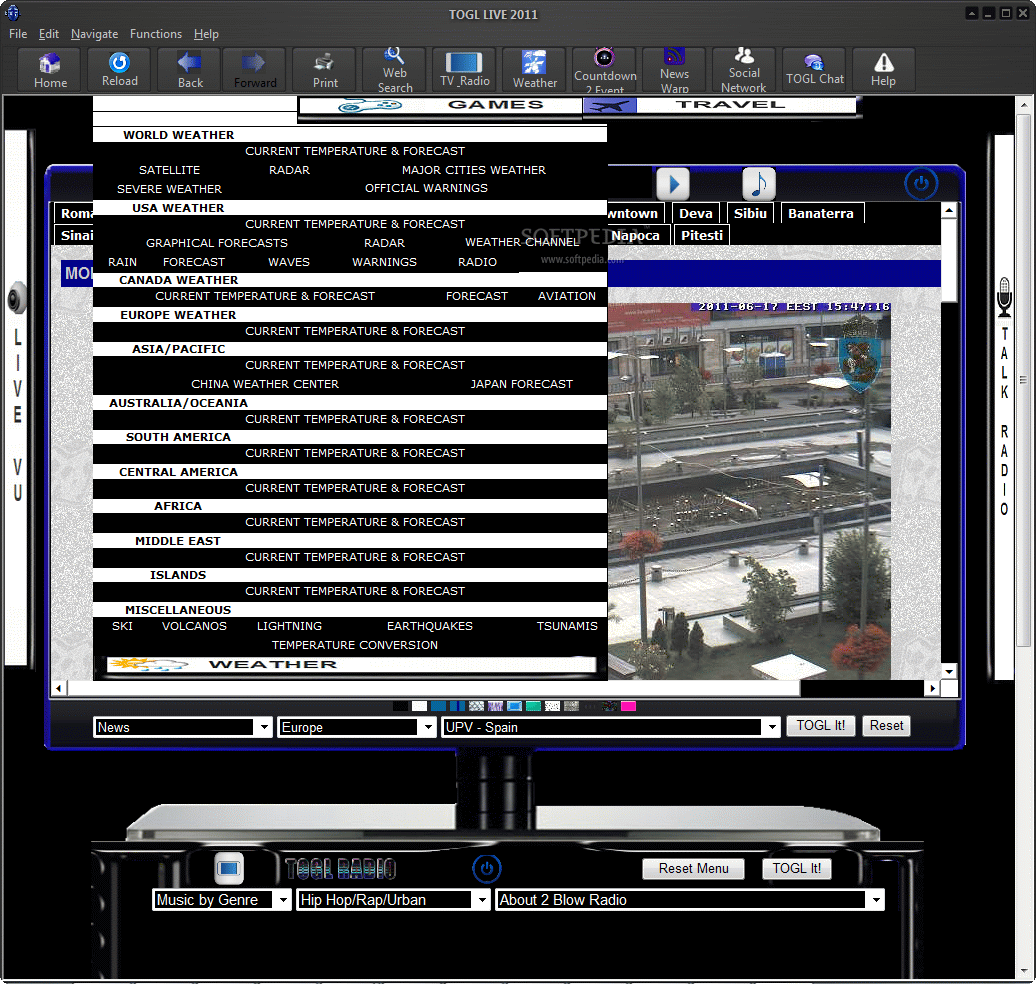Print the page

[324, 70]
